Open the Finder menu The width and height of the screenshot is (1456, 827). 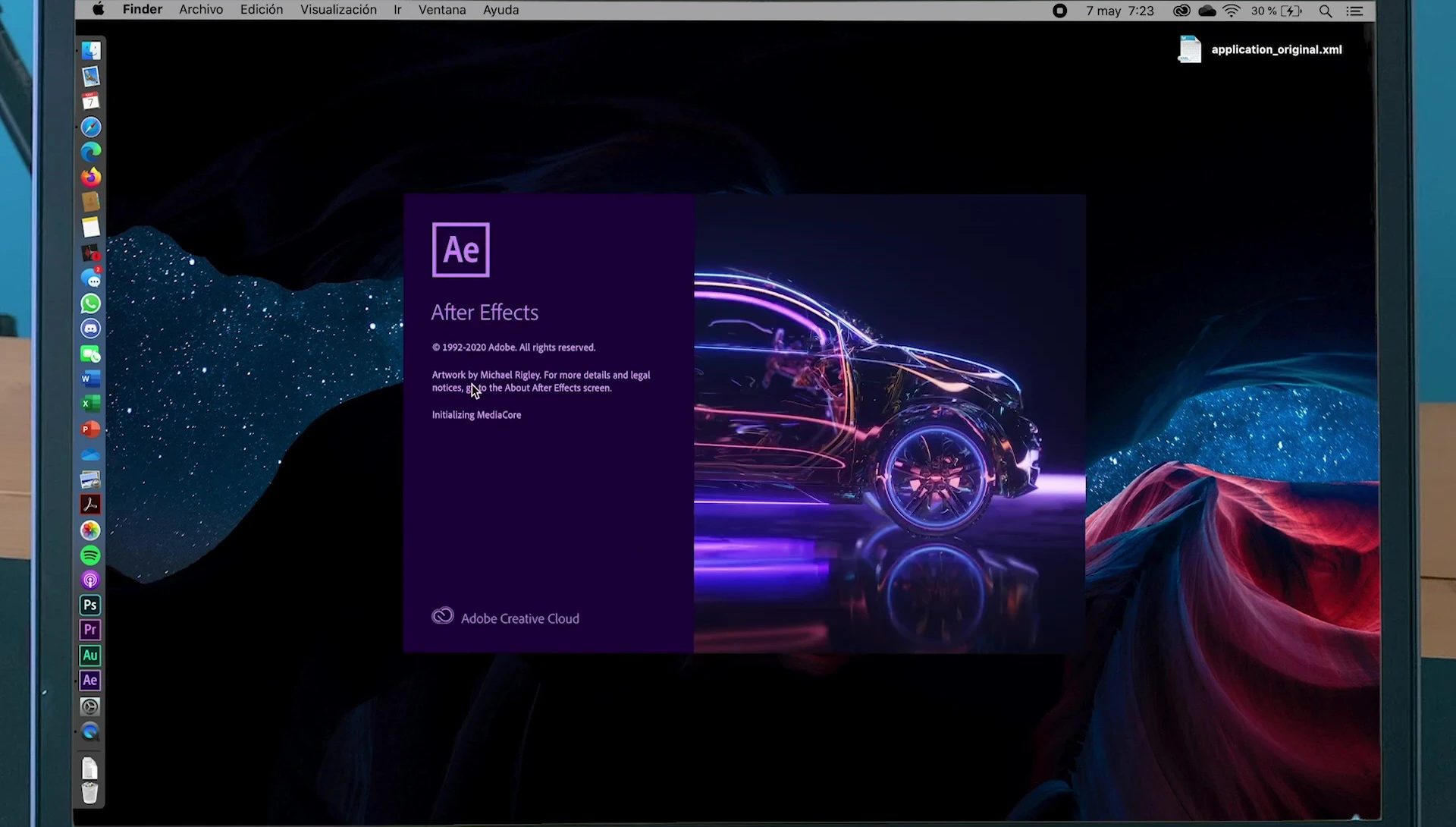[x=143, y=10]
